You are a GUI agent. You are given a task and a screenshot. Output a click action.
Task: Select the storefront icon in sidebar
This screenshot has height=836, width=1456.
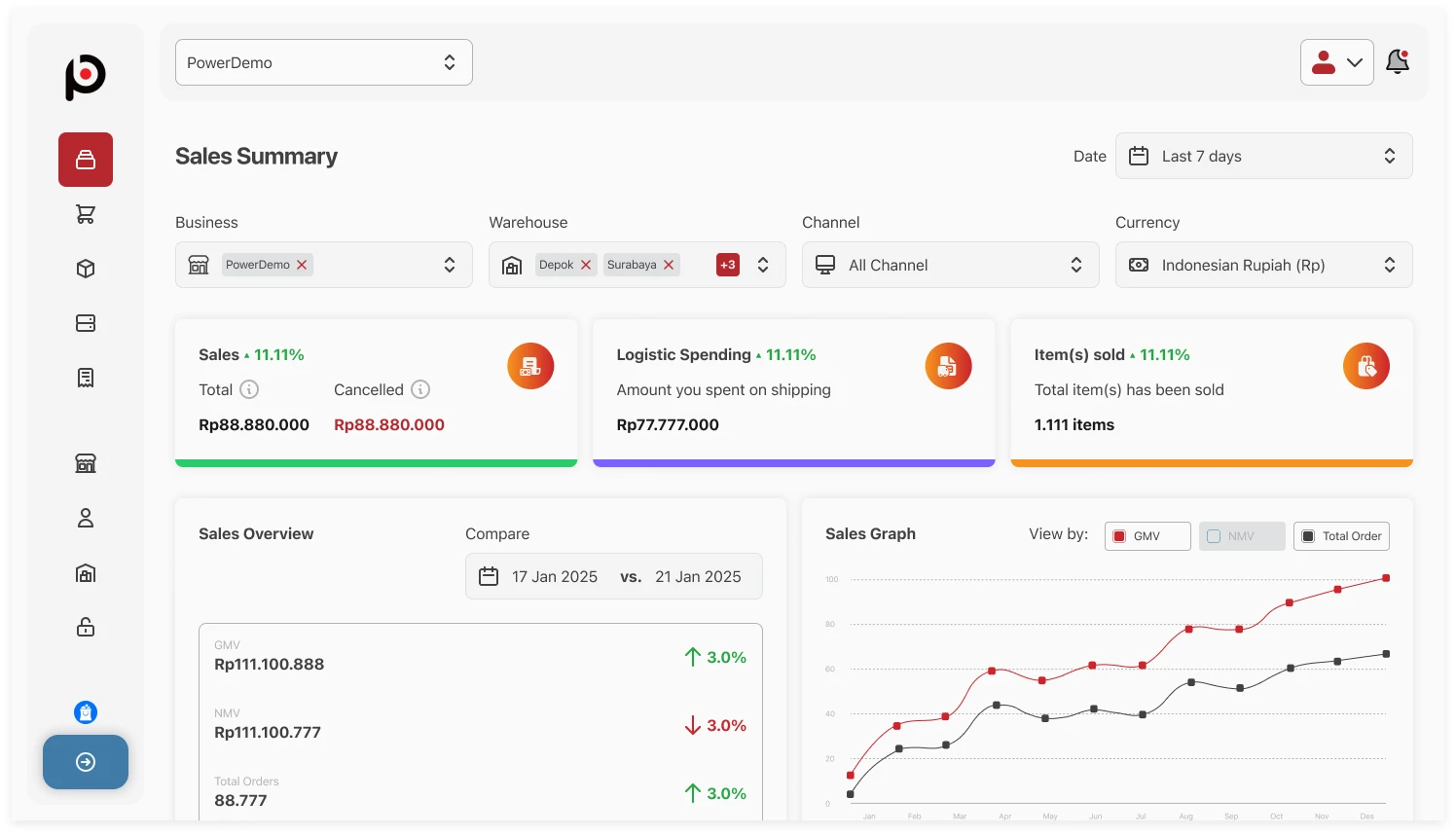(x=86, y=463)
